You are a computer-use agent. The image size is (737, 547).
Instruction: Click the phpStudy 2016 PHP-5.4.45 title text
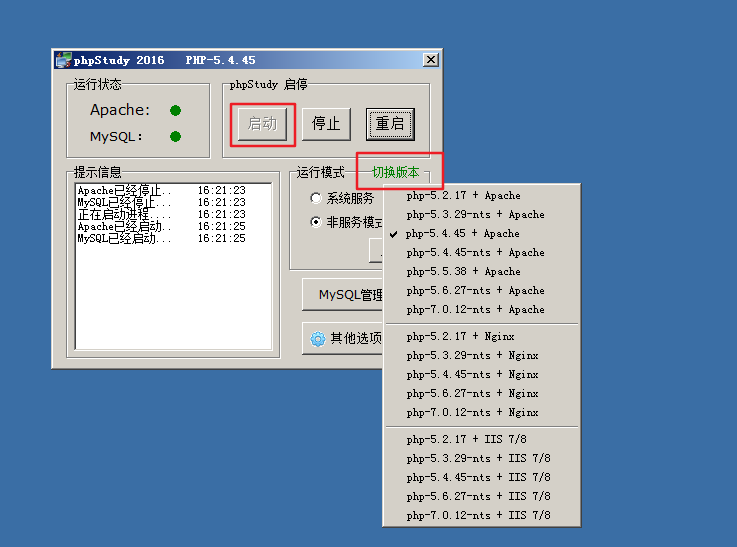click(x=165, y=60)
